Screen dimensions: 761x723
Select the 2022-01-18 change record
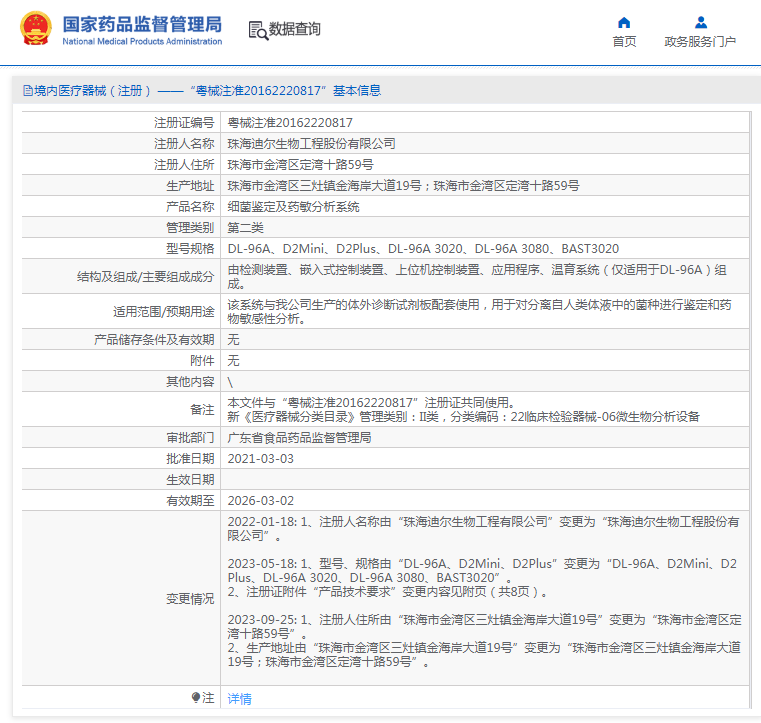(x=483, y=528)
